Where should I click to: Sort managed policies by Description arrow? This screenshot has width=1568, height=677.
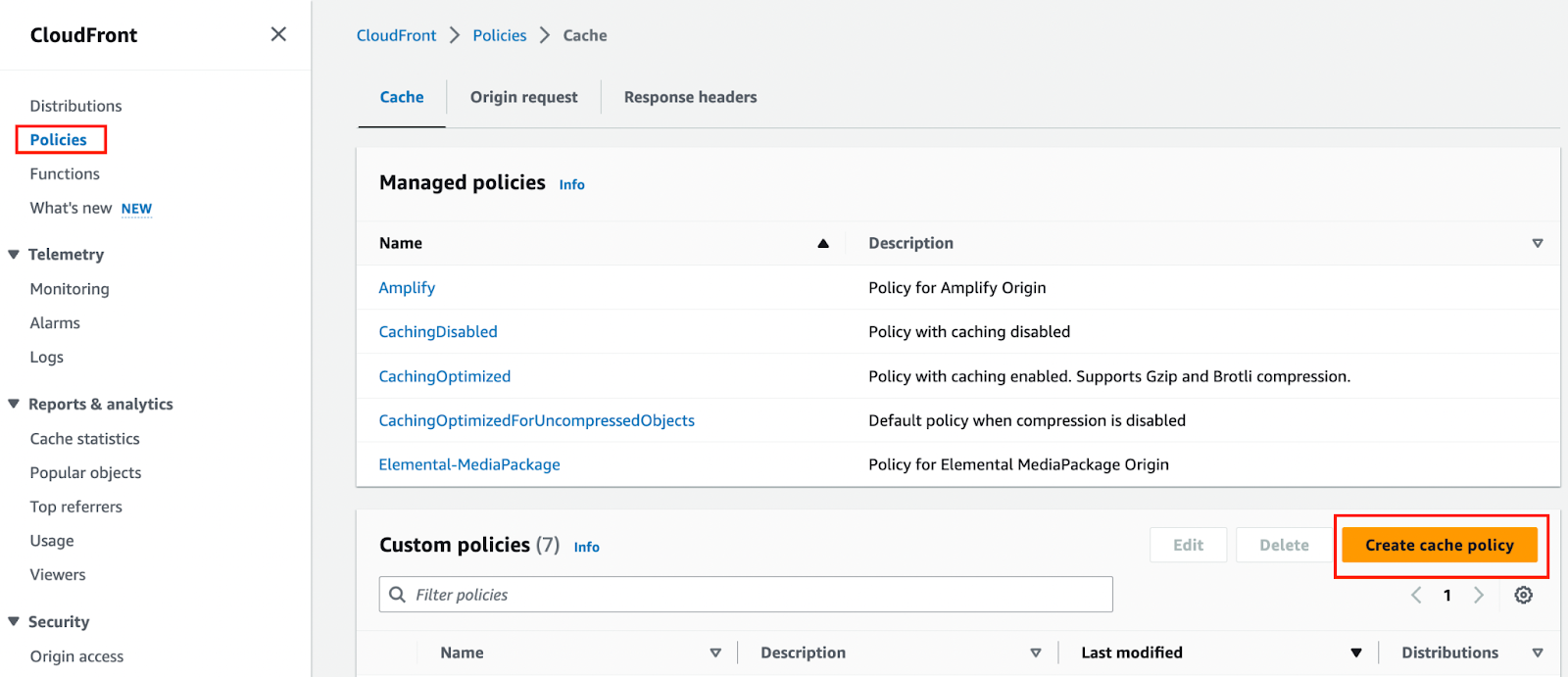coord(1537,243)
